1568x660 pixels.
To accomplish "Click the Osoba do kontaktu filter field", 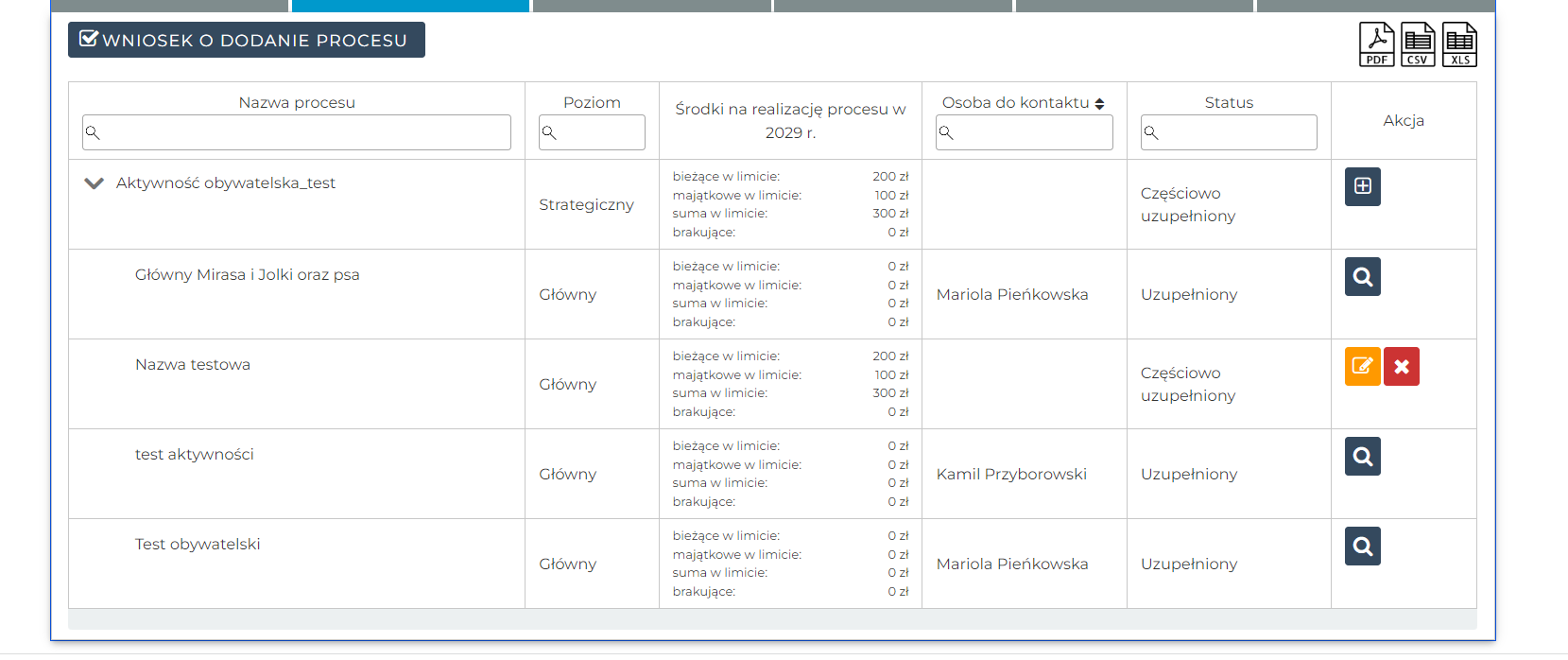I will 1025,132.
